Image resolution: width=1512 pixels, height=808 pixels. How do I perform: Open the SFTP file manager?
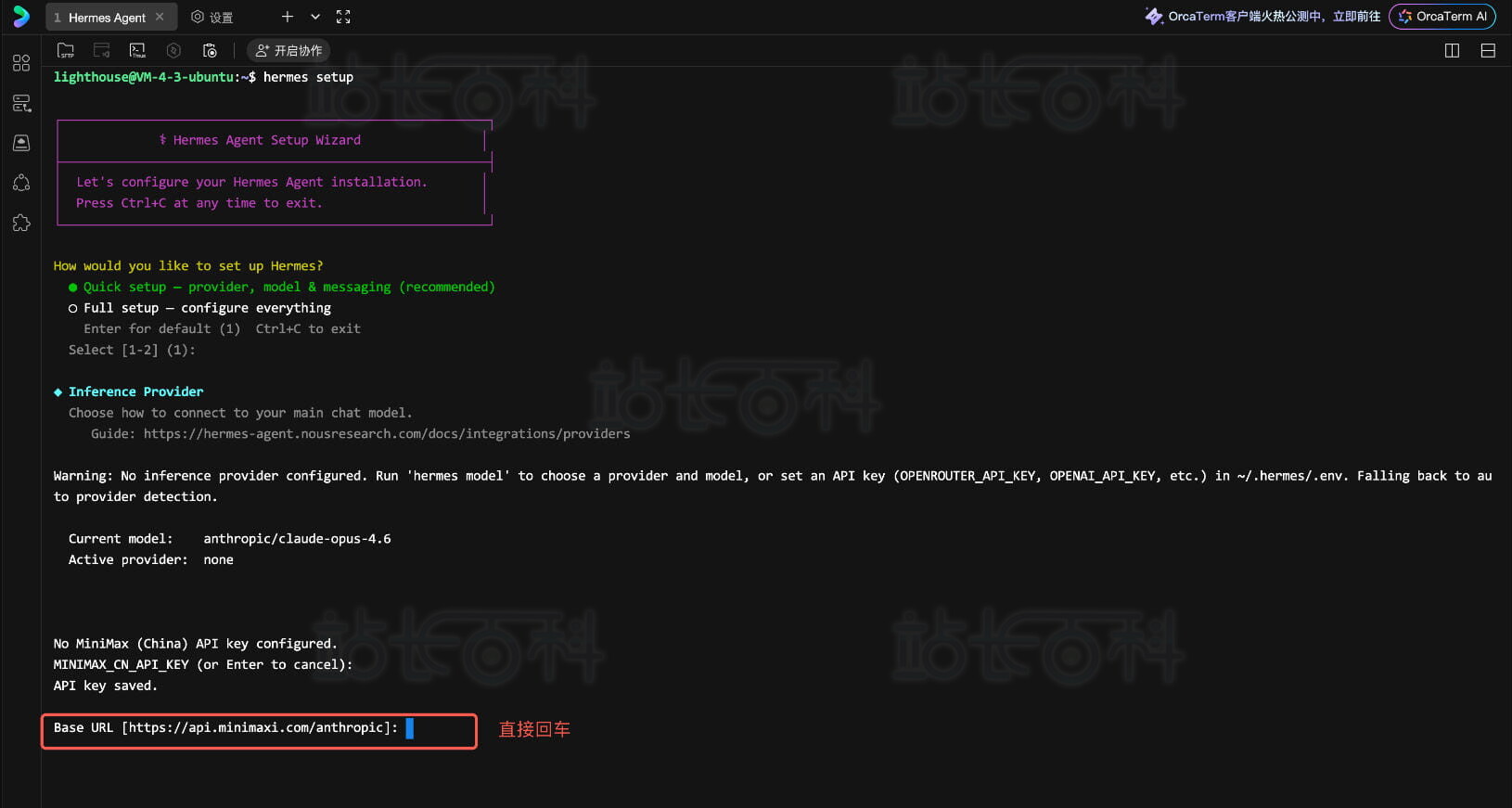(x=66, y=50)
